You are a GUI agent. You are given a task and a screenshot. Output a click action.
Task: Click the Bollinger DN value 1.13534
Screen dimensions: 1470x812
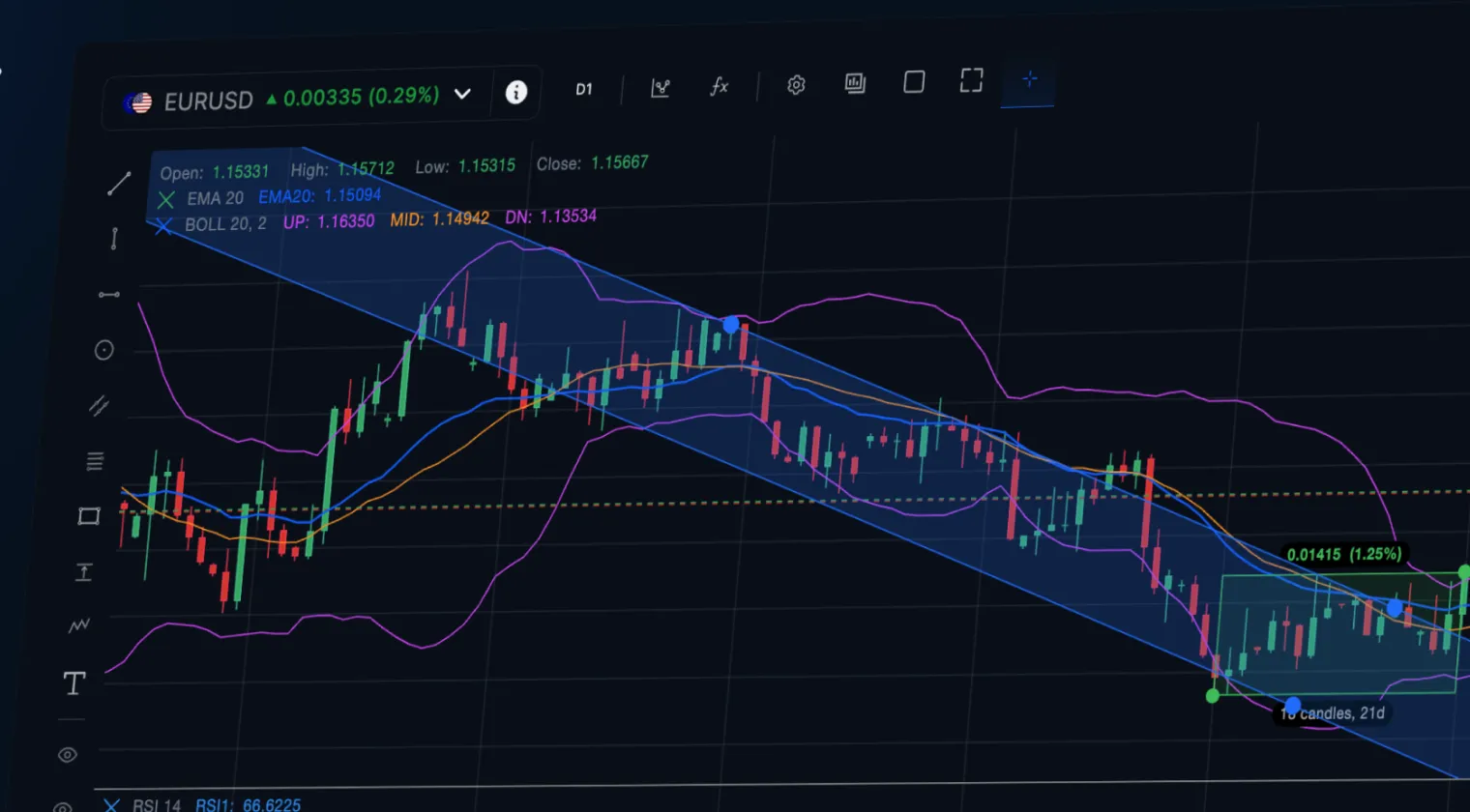click(x=568, y=216)
